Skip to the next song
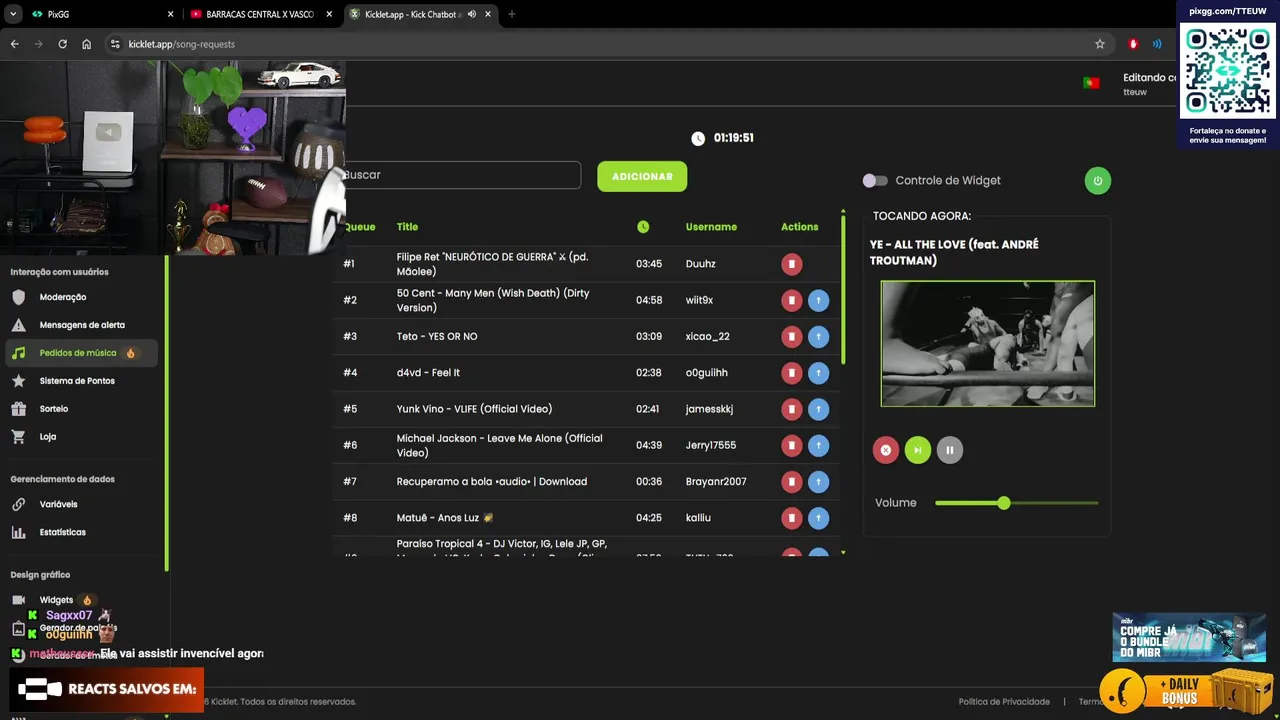This screenshot has width=1280, height=720. coord(917,450)
